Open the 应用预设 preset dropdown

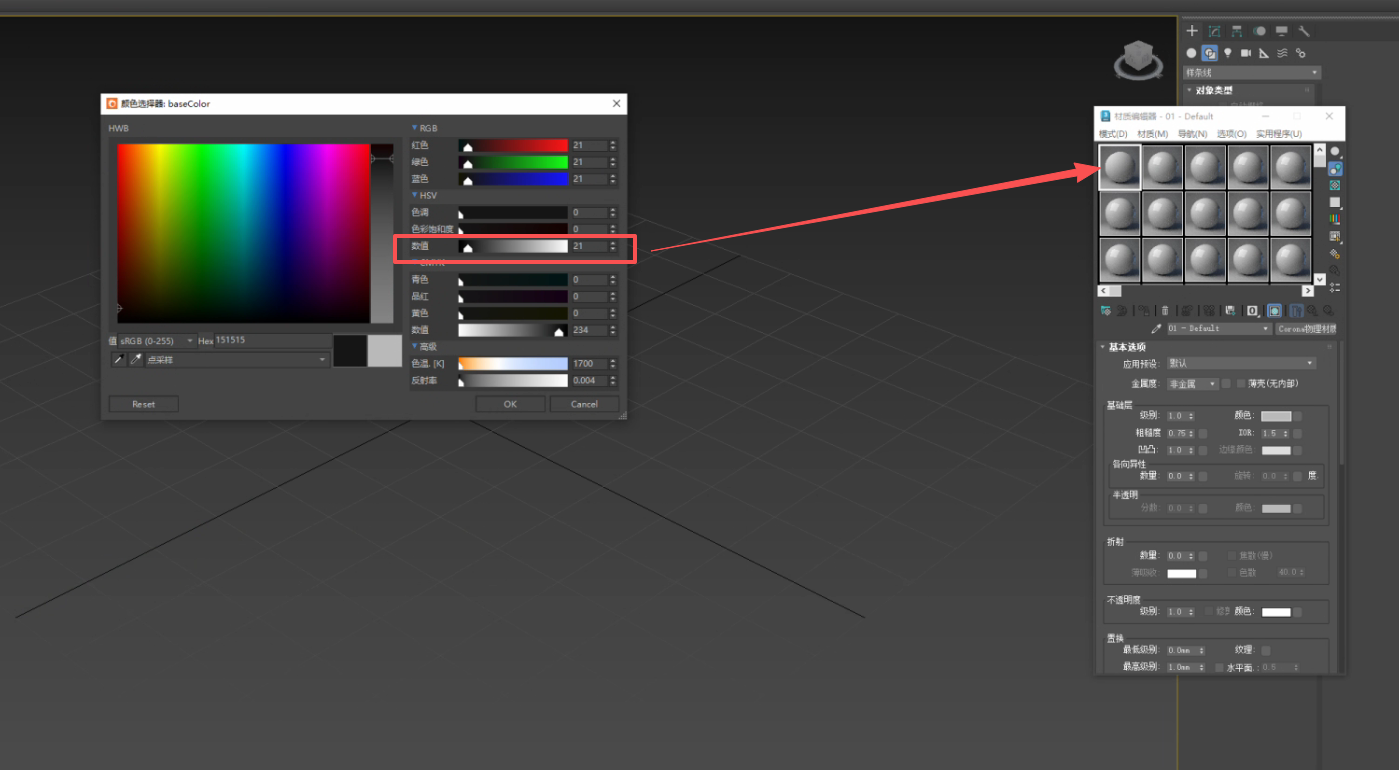point(1241,363)
